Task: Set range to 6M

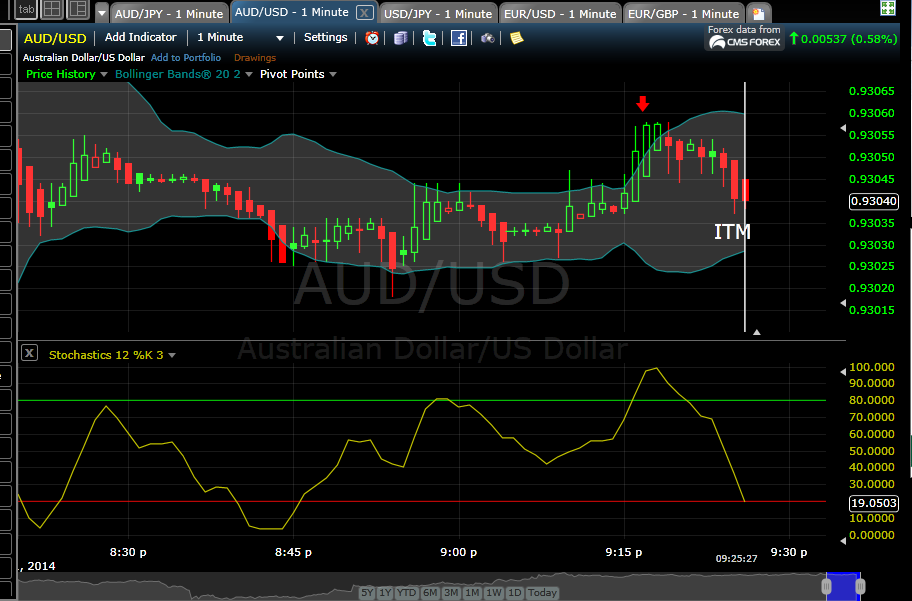Action: 430,592
